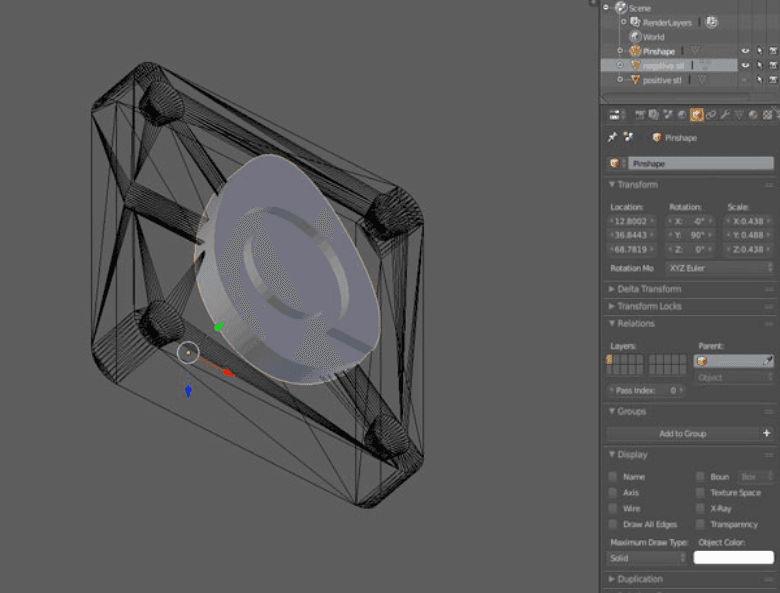Select World in the outliner tree
Screen dimensions: 780x593
[x=653, y=37]
